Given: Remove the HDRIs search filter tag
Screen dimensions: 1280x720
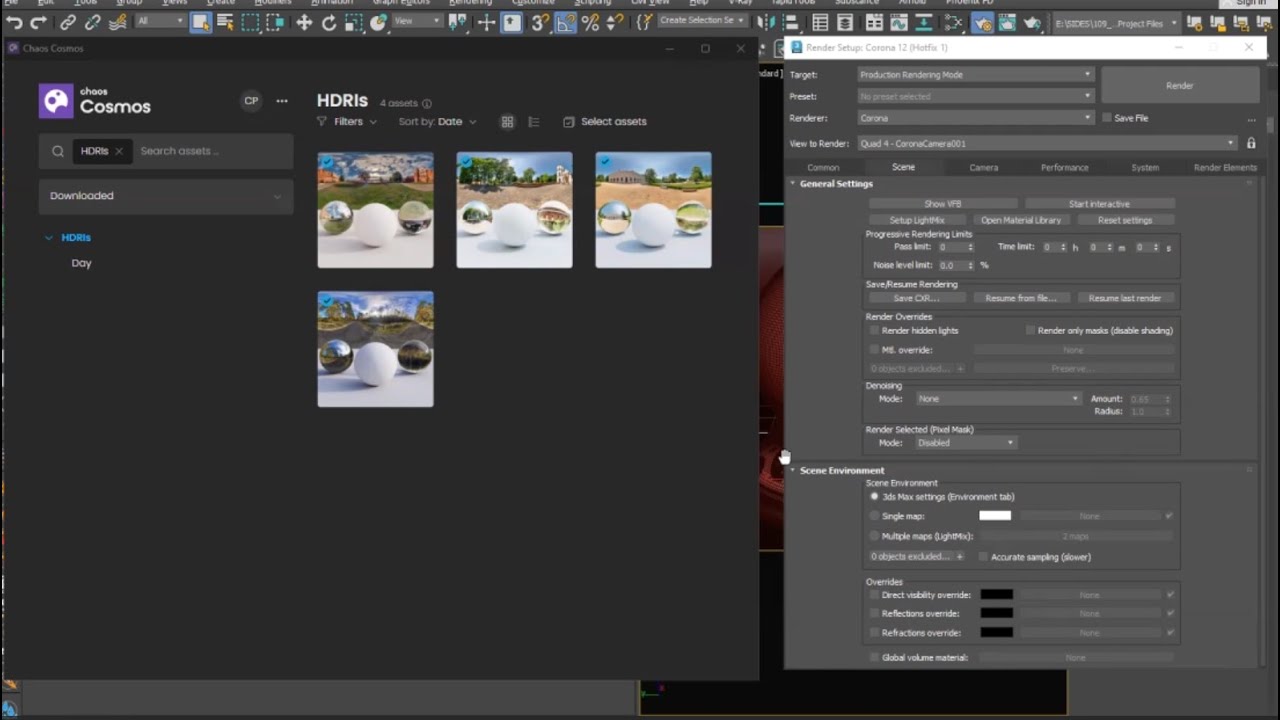Looking at the screenshot, I should click(x=118, y=151).
